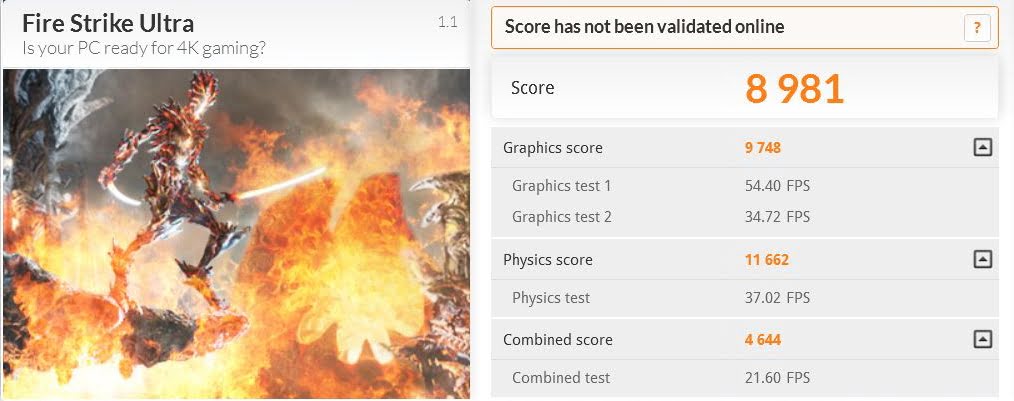Viewport: 1014px width, 401px height.
Task: Select the Physics score value 11 662
Action: coord(766,260)
